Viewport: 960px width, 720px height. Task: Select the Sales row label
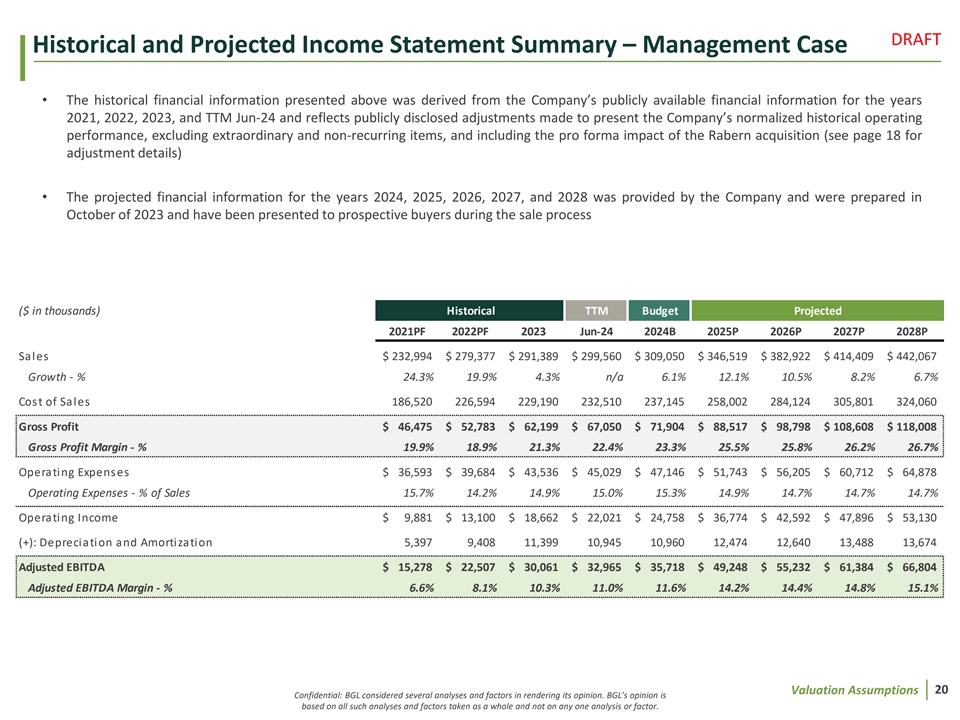34,356
